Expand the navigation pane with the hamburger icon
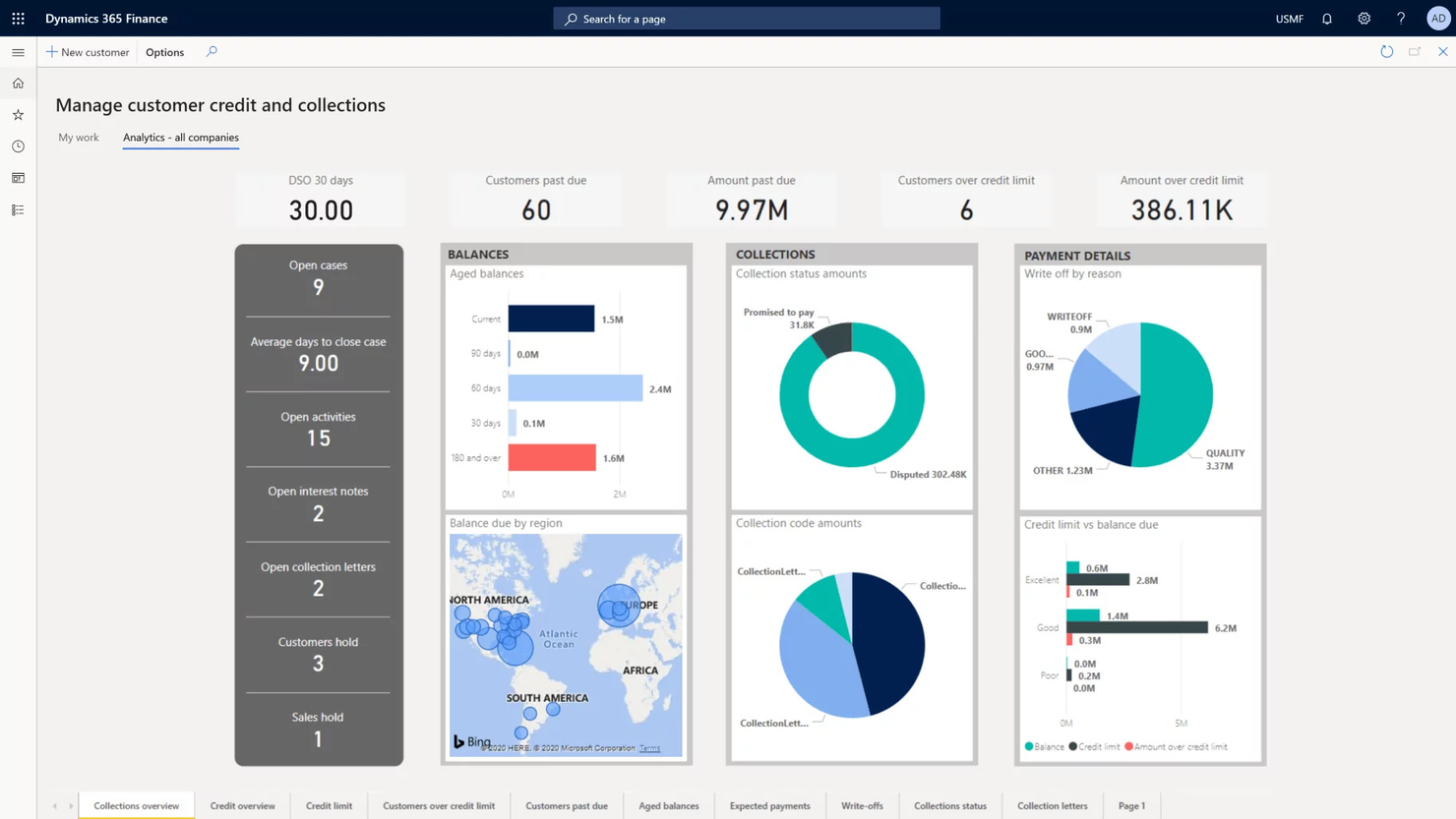This screenshot has height=819, width=1456. click(x=18, y=52)
